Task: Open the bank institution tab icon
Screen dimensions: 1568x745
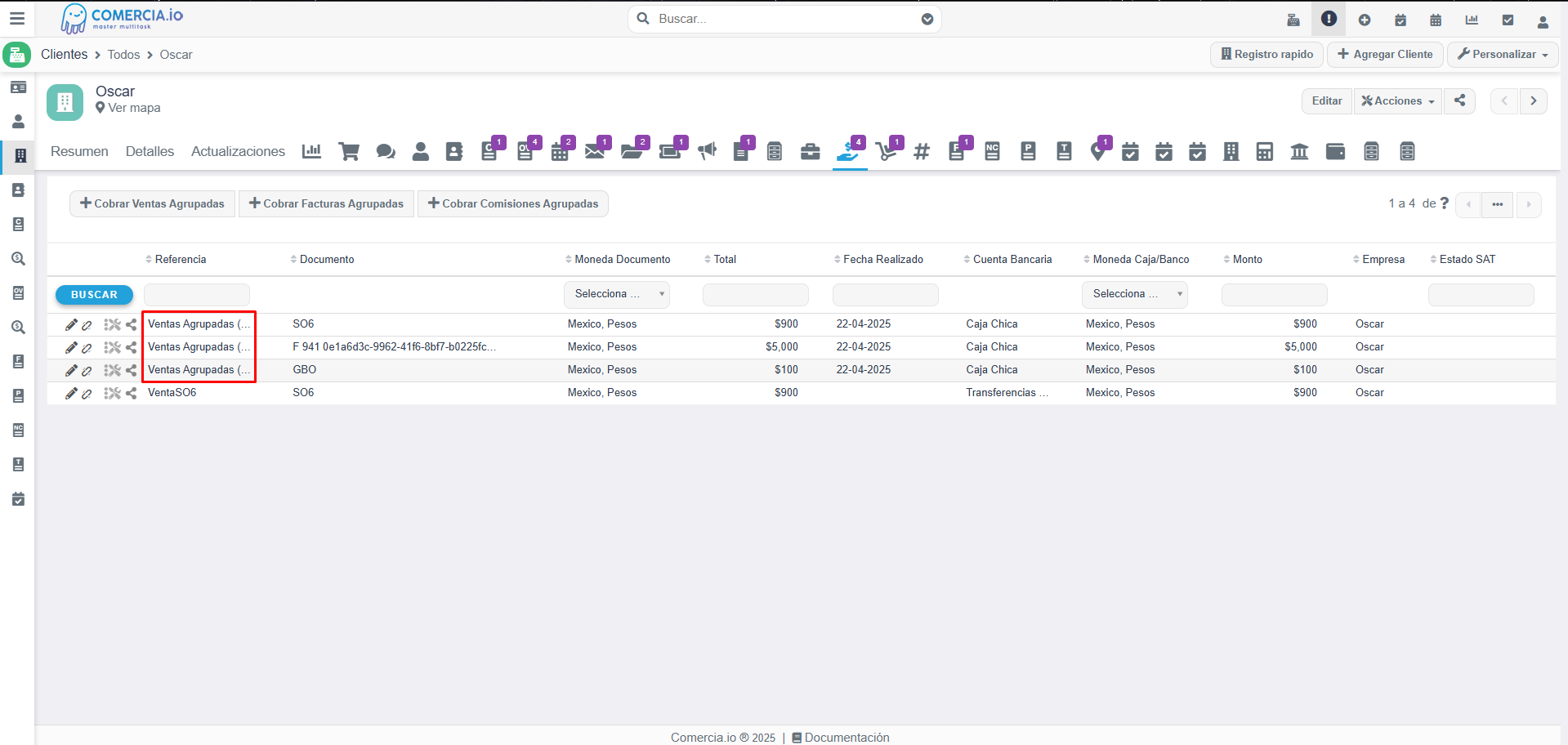Action: pyautogui.click(x=1299, y=151)
